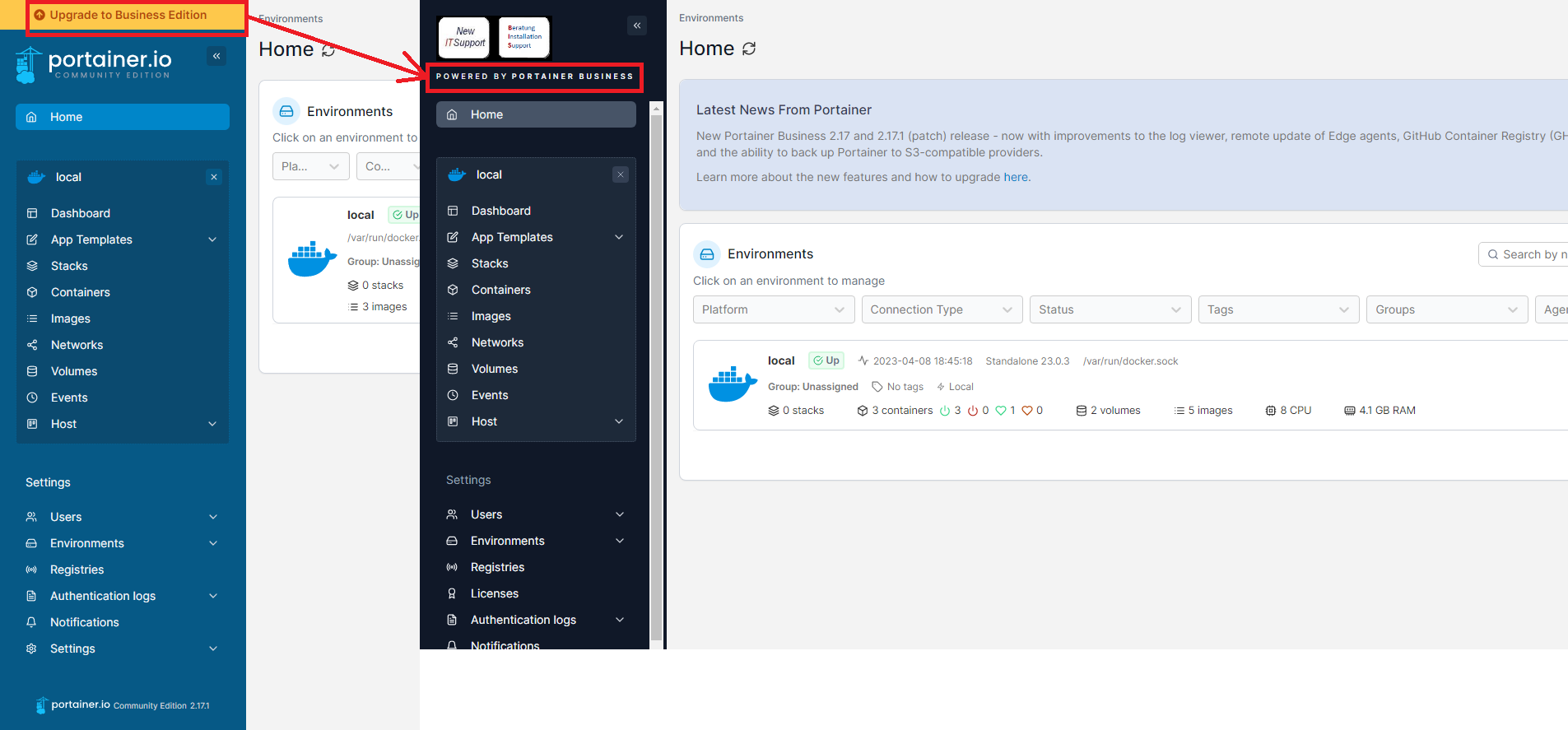The width and height of the screenshot is (1568, 730).
Task: Close local environment in blue sidebar
Action: click(214, 177)
